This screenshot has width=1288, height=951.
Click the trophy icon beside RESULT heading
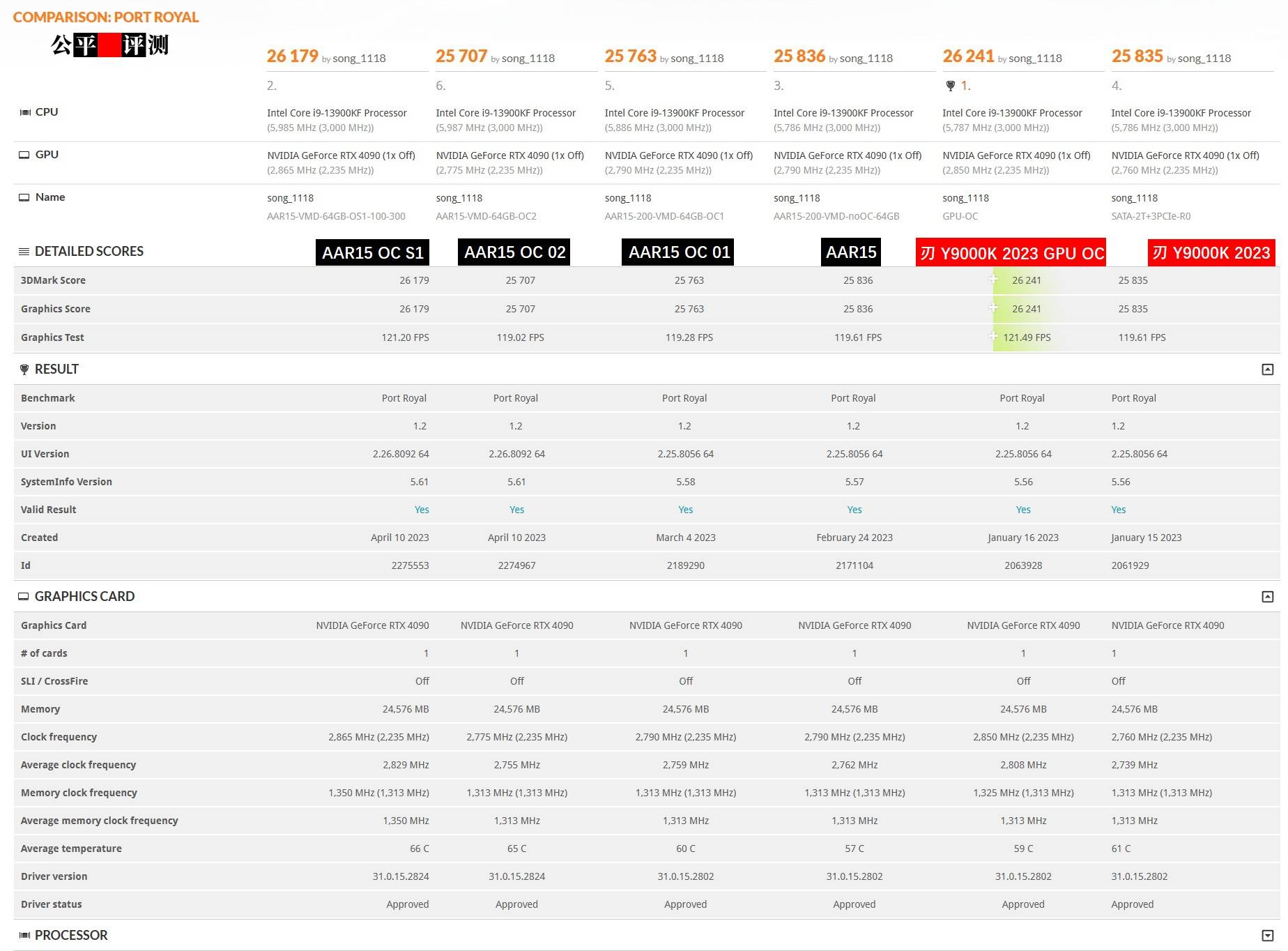24,370
